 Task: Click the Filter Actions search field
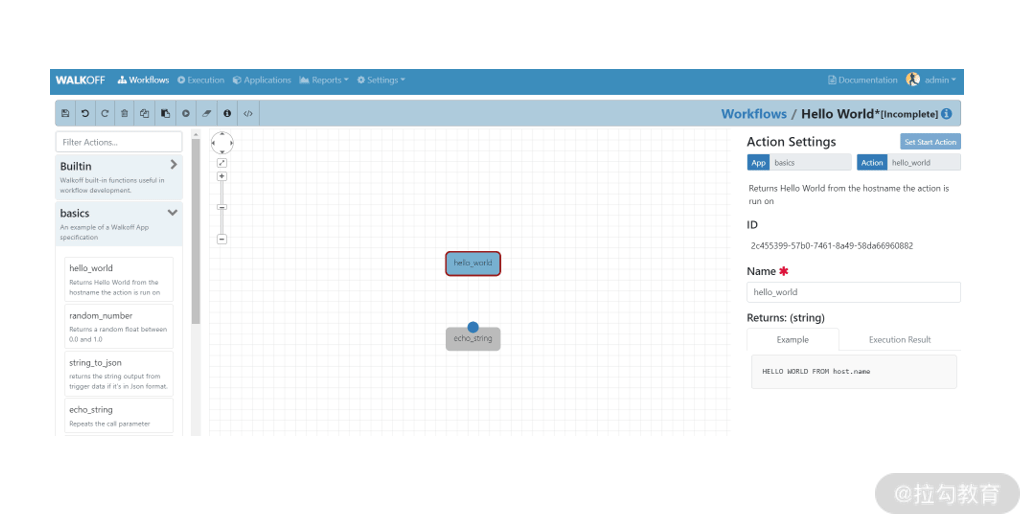(x=119, y=142)
